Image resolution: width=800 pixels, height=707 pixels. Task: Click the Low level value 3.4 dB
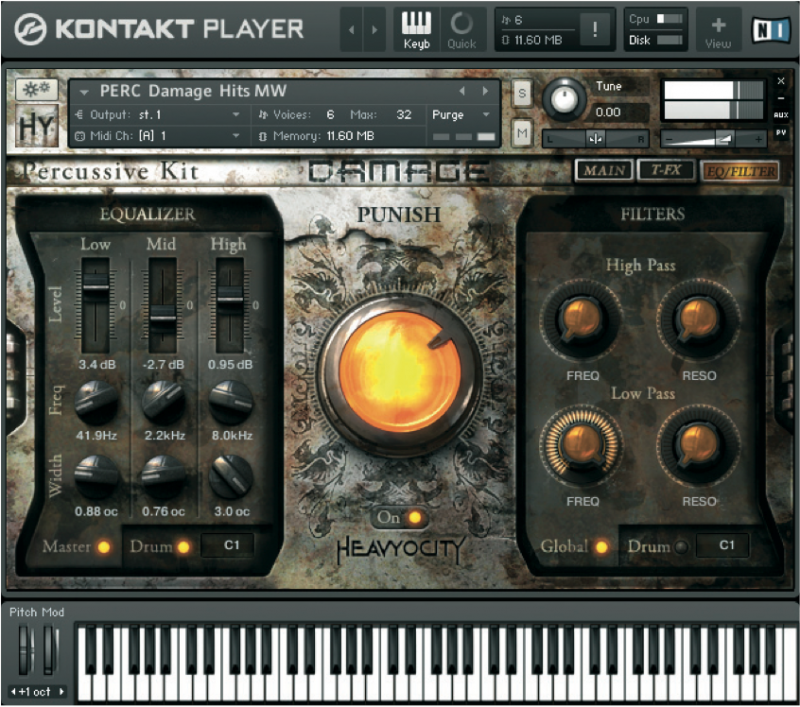coord(97,365)
